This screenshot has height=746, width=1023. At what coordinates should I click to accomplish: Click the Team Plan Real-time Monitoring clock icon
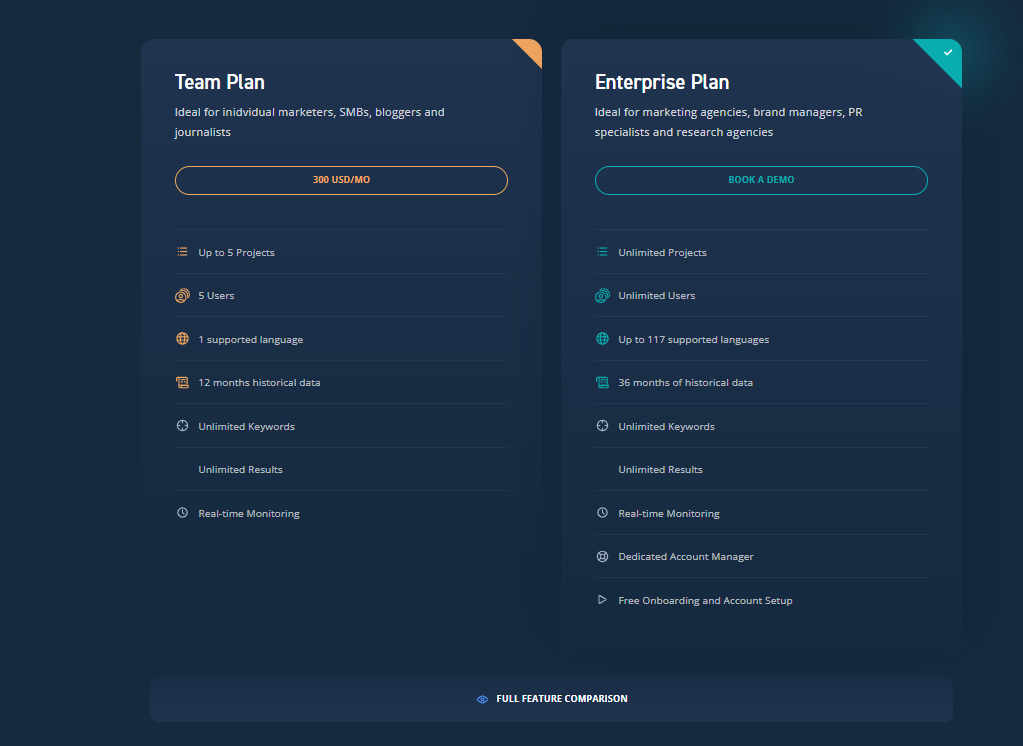coord(183,513)
